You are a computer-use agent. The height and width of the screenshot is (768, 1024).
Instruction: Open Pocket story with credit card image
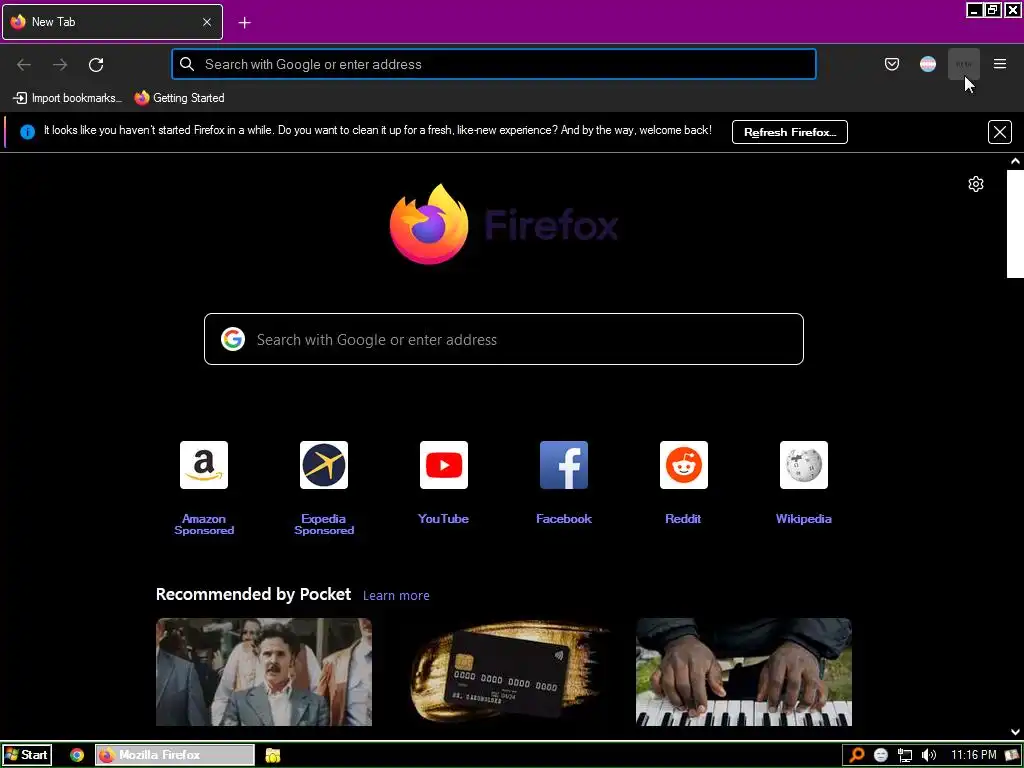click(x=504, y=672)
